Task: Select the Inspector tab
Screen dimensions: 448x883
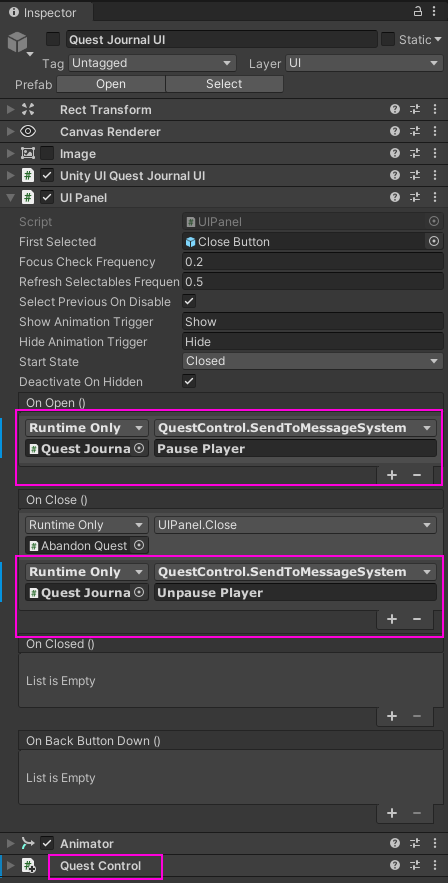Action: [x=43, y=12]
